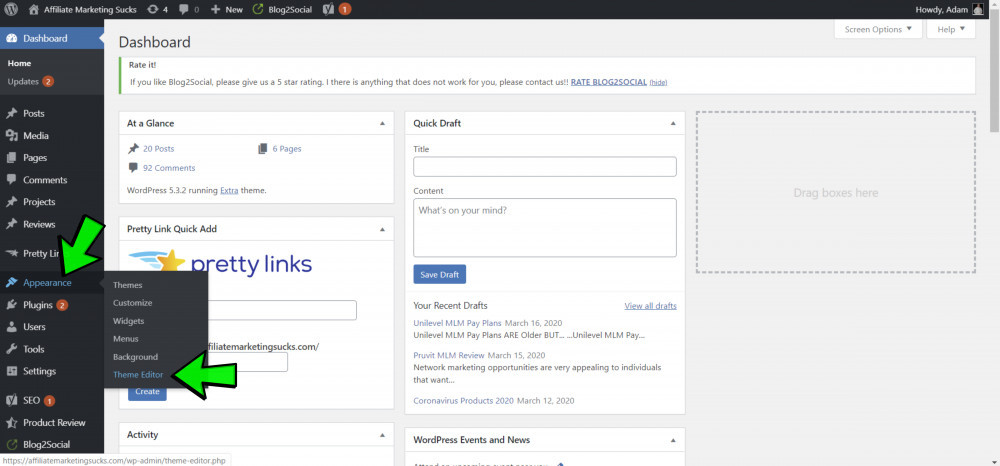Click the Create pretty link button
This screenshot has height=466, width=1000.
[x=147, y=391]
